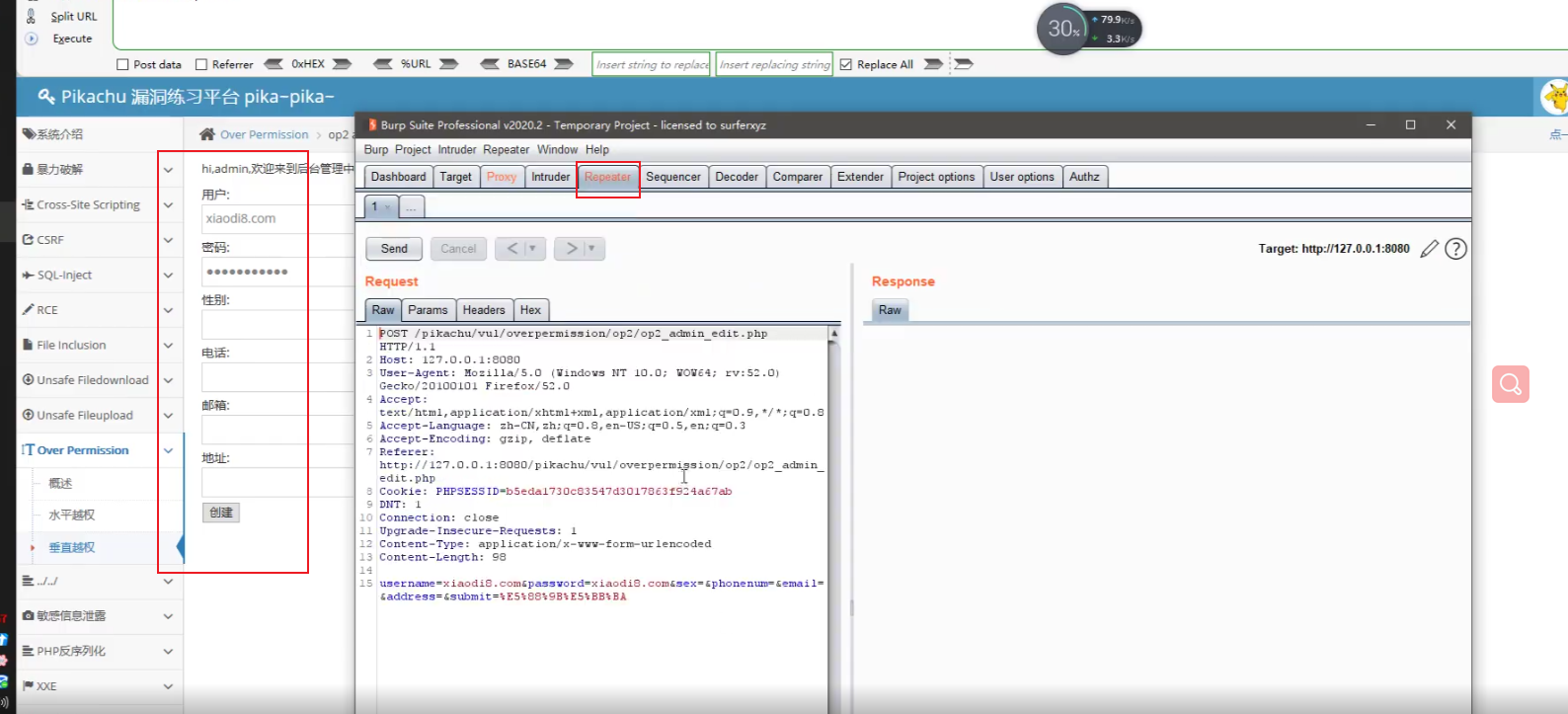Uncheck the Replace All checkbox

click(845, 64)
